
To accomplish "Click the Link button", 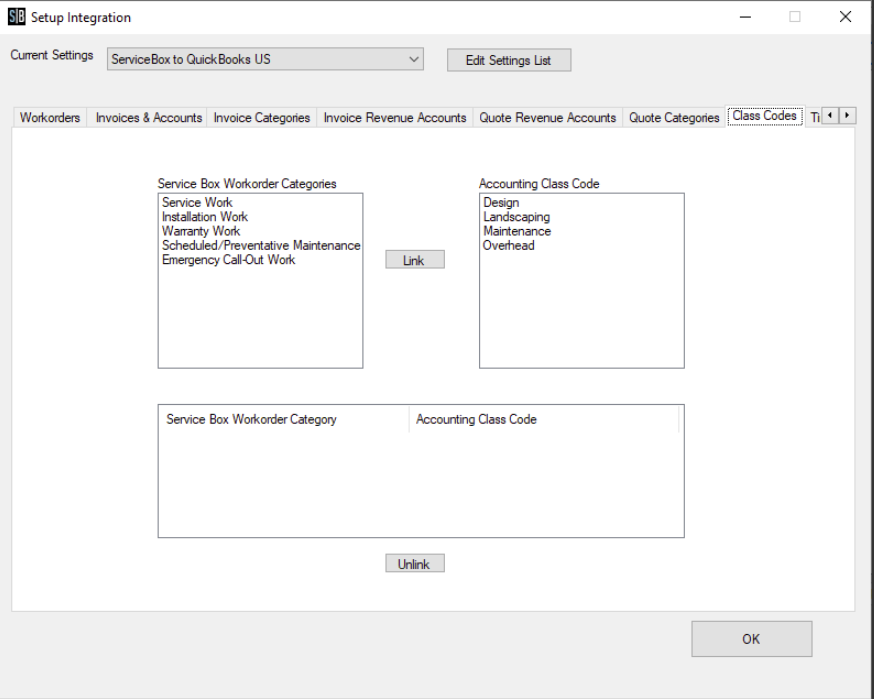I will click(415, 260).
